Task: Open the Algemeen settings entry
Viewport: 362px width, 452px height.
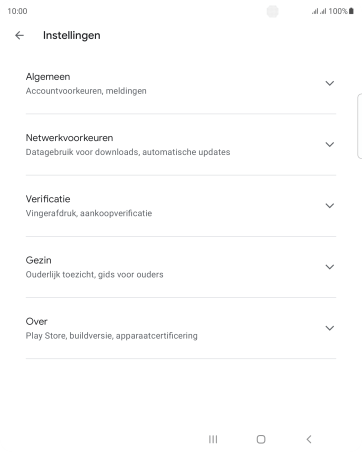Action: coord(181,83)
